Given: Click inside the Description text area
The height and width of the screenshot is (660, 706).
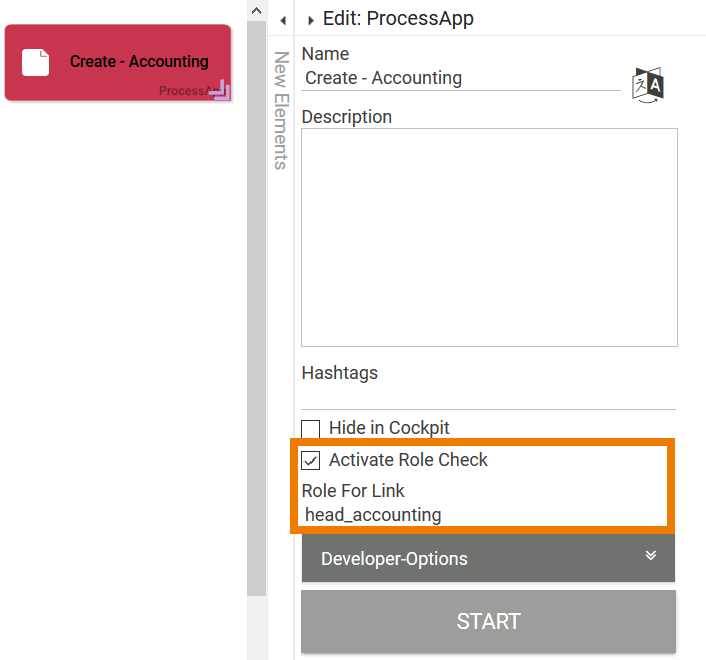Looking at the screenshot, I should [489, 237].
